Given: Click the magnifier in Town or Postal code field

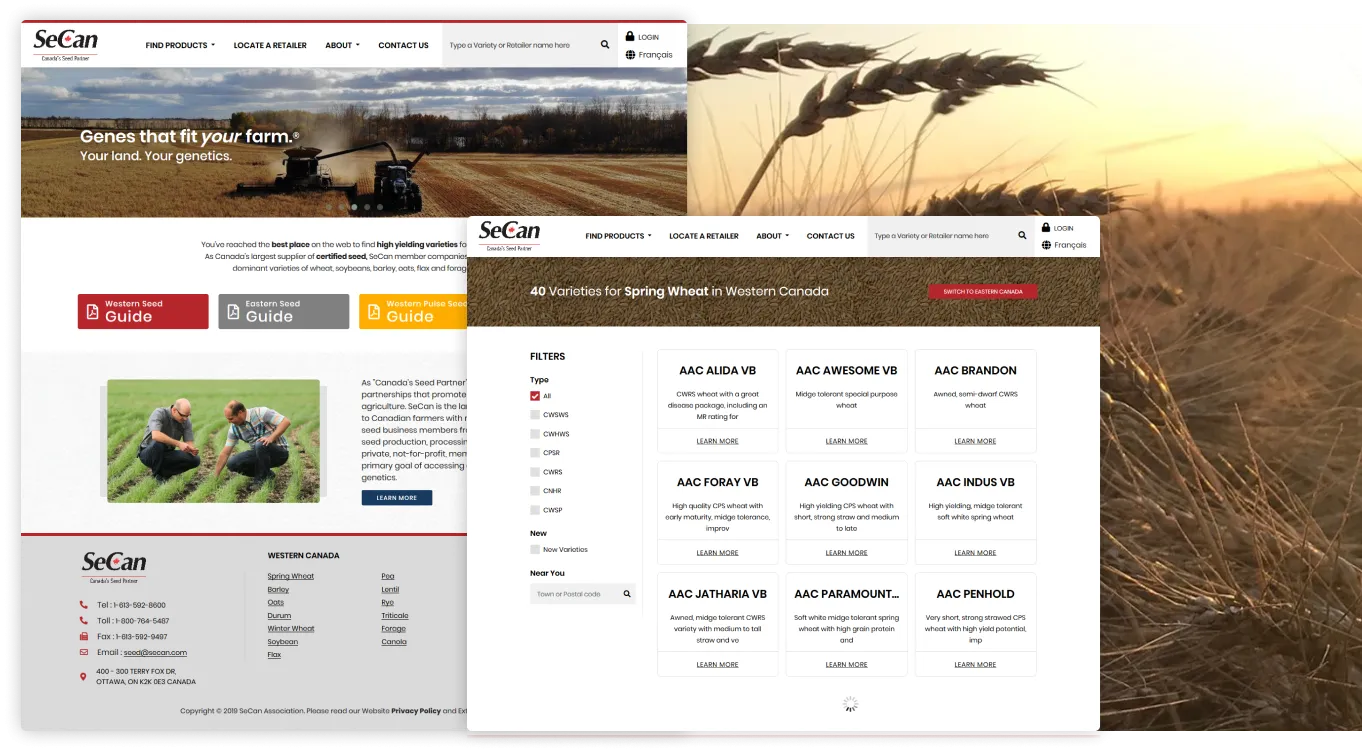Looking at the screenshot, I should click(x=627, y=594).
